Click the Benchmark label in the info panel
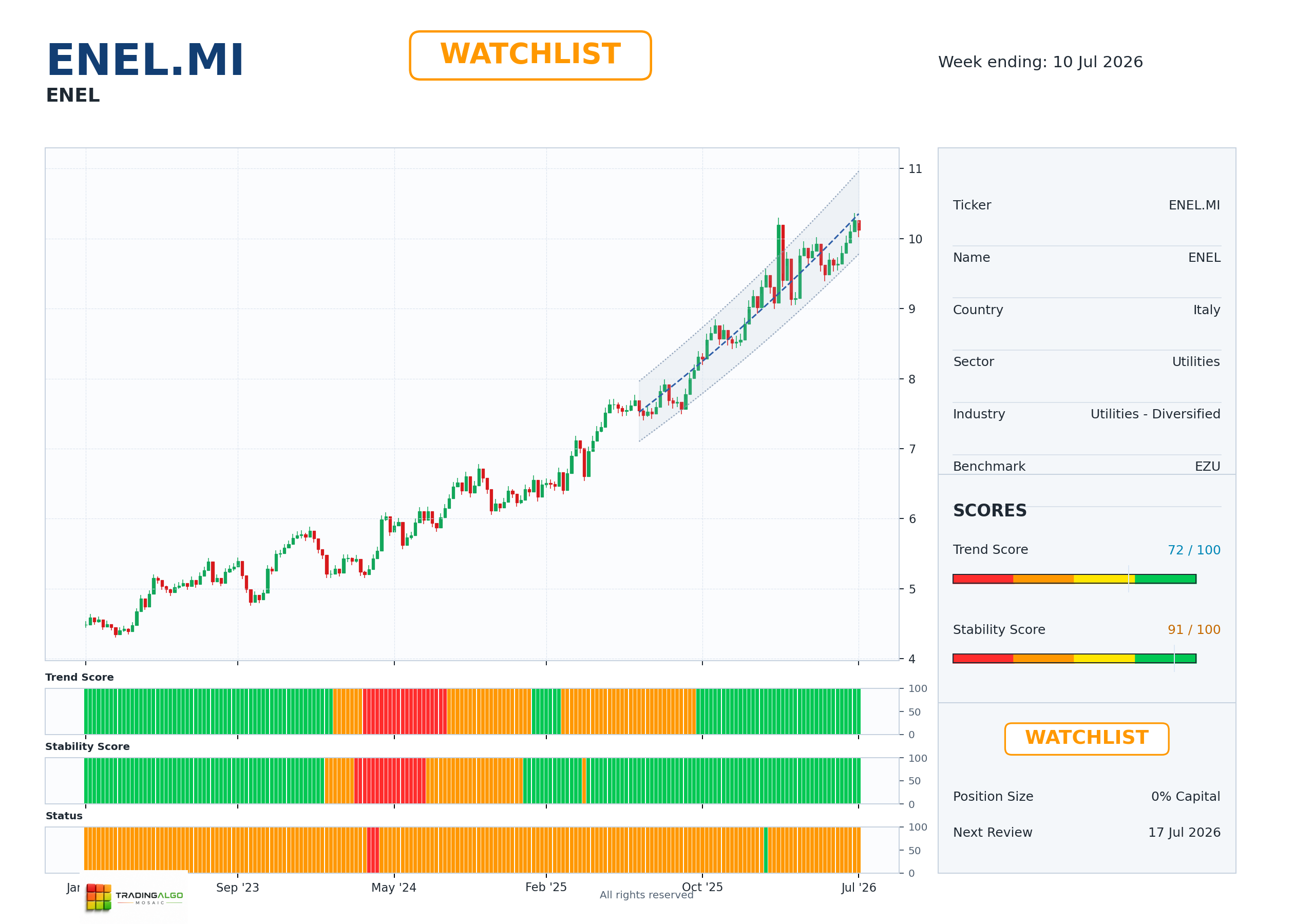The width and height of the screenshot is (1294, 924). click(989, 466)
